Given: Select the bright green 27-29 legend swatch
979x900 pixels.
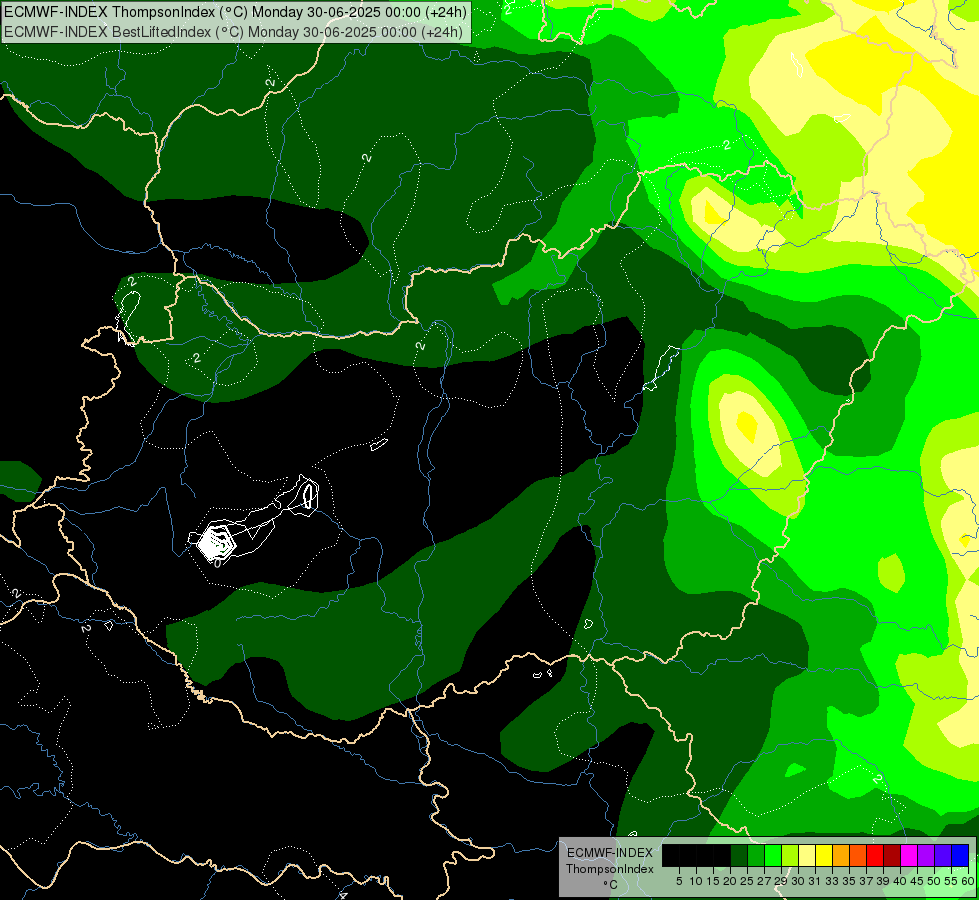Looking at the screenshot, I should (773, 855).
